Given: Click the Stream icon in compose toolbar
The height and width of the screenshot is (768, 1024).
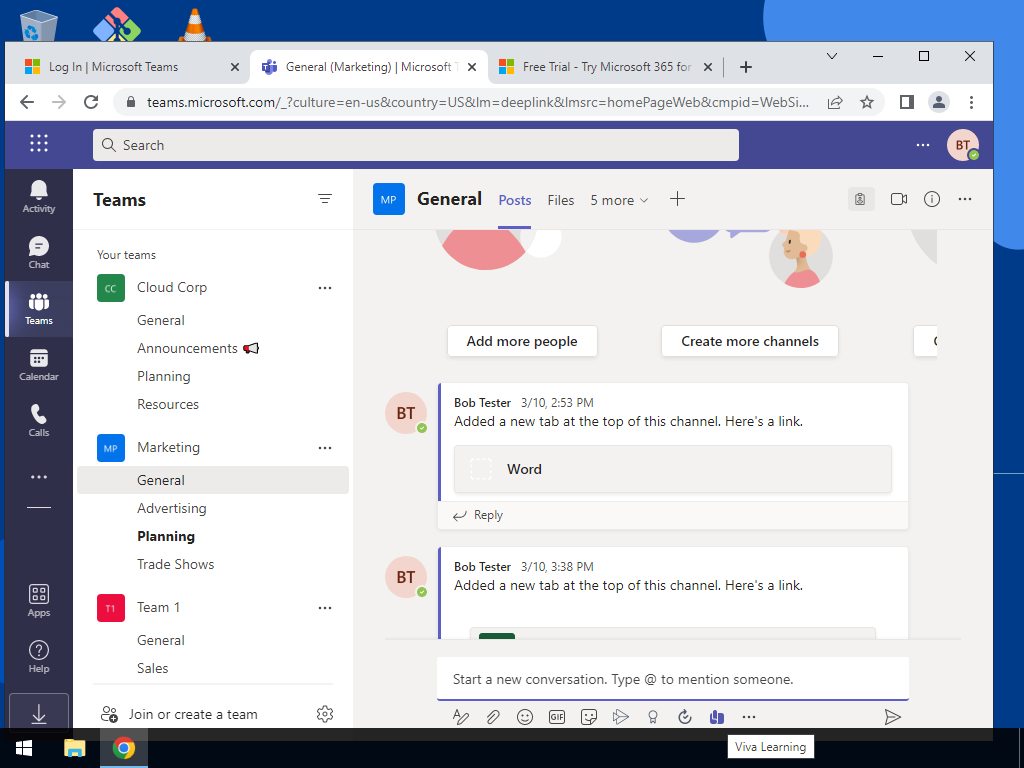Looking at the screenshot, I should point(620,717).
